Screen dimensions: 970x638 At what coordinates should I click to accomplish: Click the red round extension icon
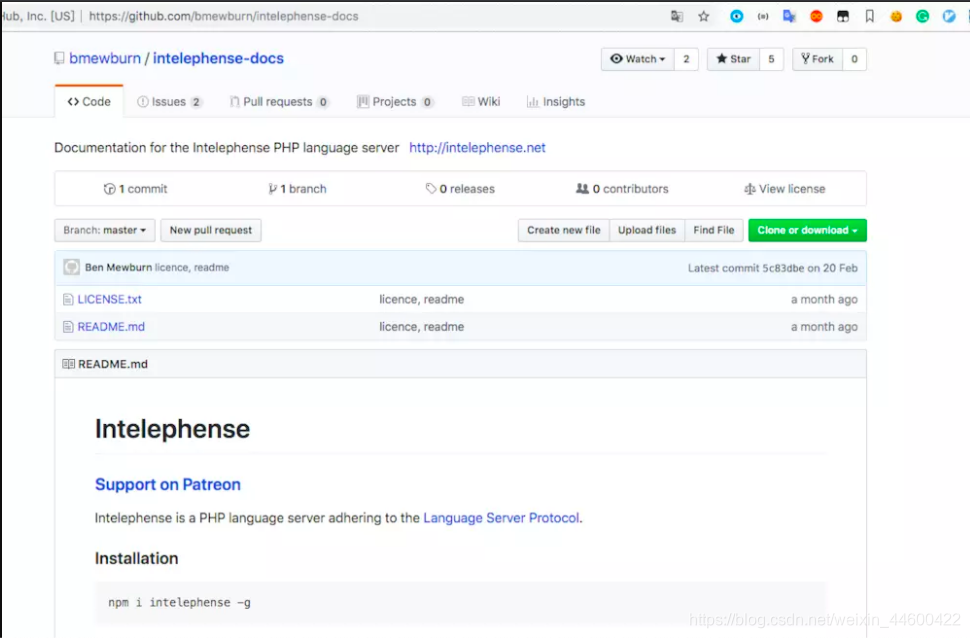pyautogui.click(x=816, y=16)
